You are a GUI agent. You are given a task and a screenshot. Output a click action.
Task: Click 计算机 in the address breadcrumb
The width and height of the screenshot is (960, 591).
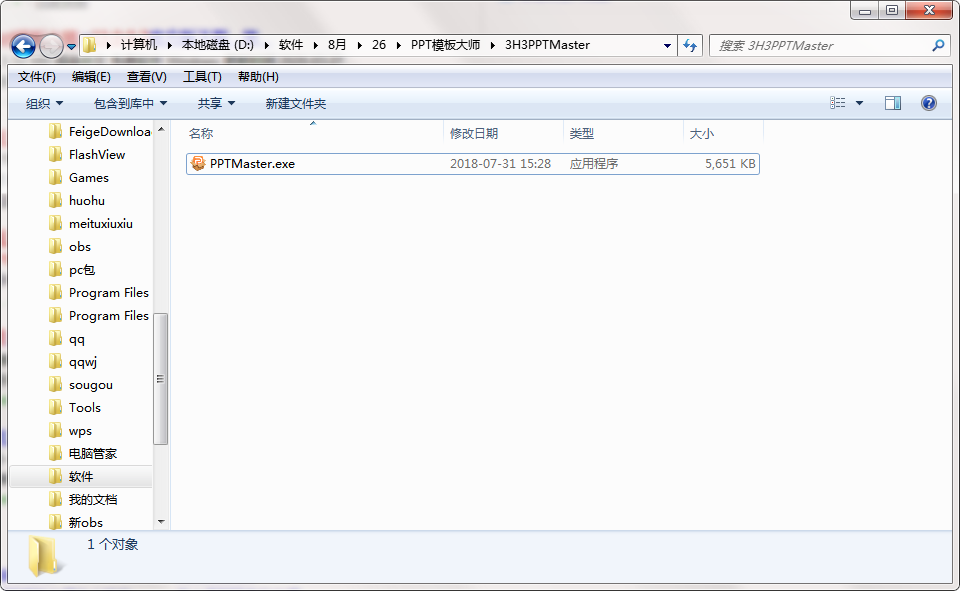[x=138, y=45]
